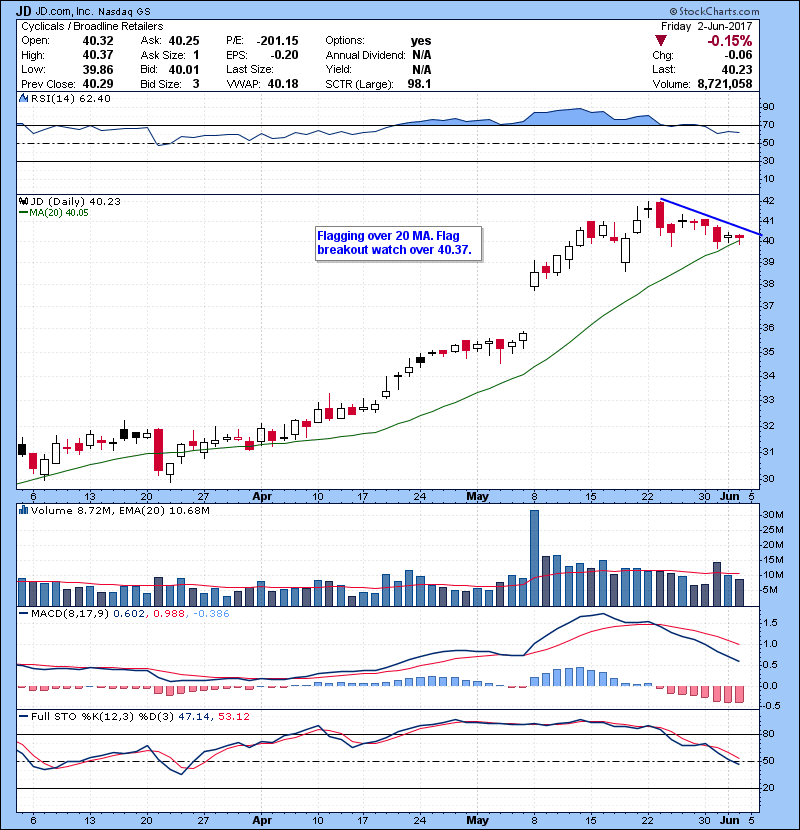This screenshot has height=830, width=800.
Task: Click the flag breakout annotation text box
Action: (x=398, y=243)
